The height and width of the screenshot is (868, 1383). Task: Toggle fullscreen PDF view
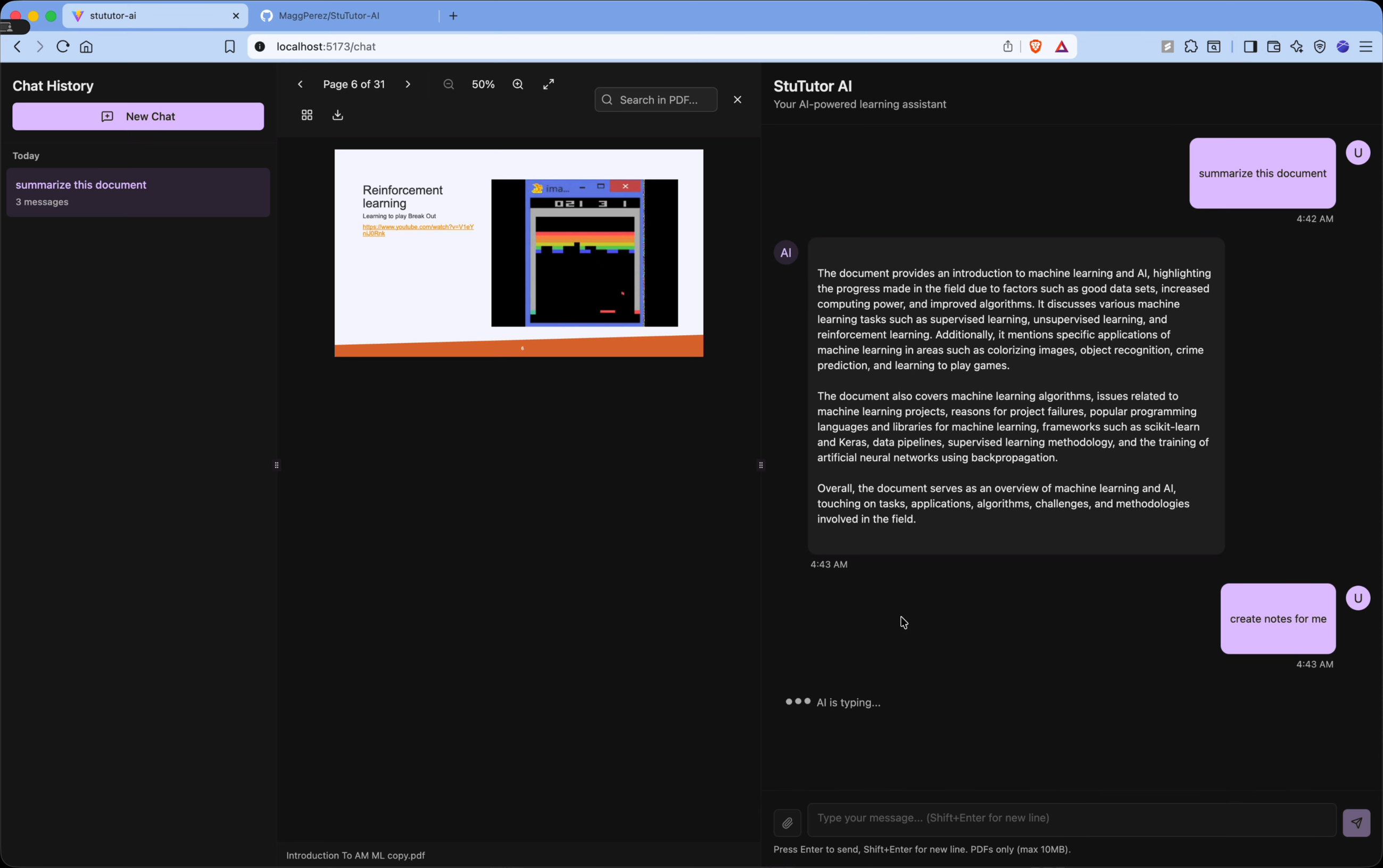click(549, 85)
